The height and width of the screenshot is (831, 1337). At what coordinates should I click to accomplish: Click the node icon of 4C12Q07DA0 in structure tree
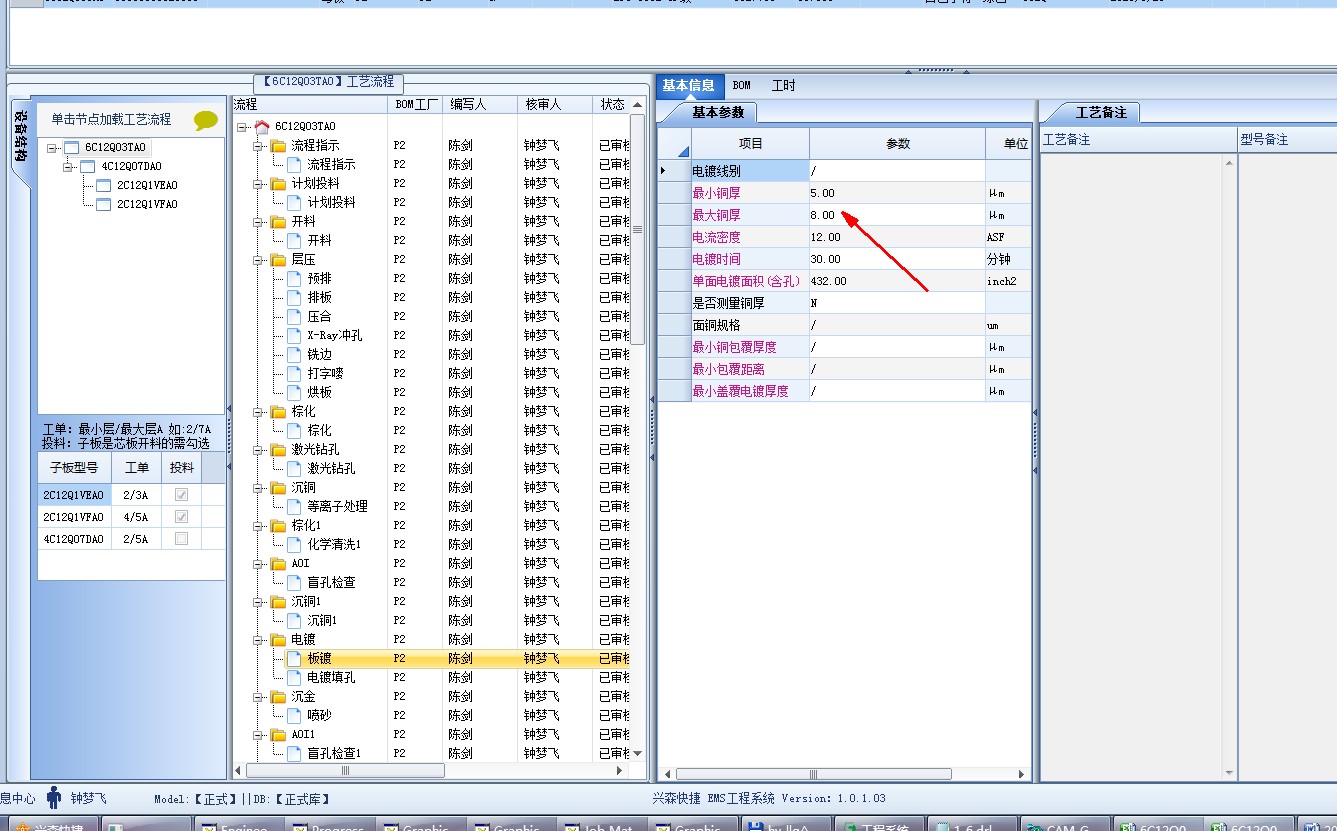pyautogui.click(x=87, y=166)
